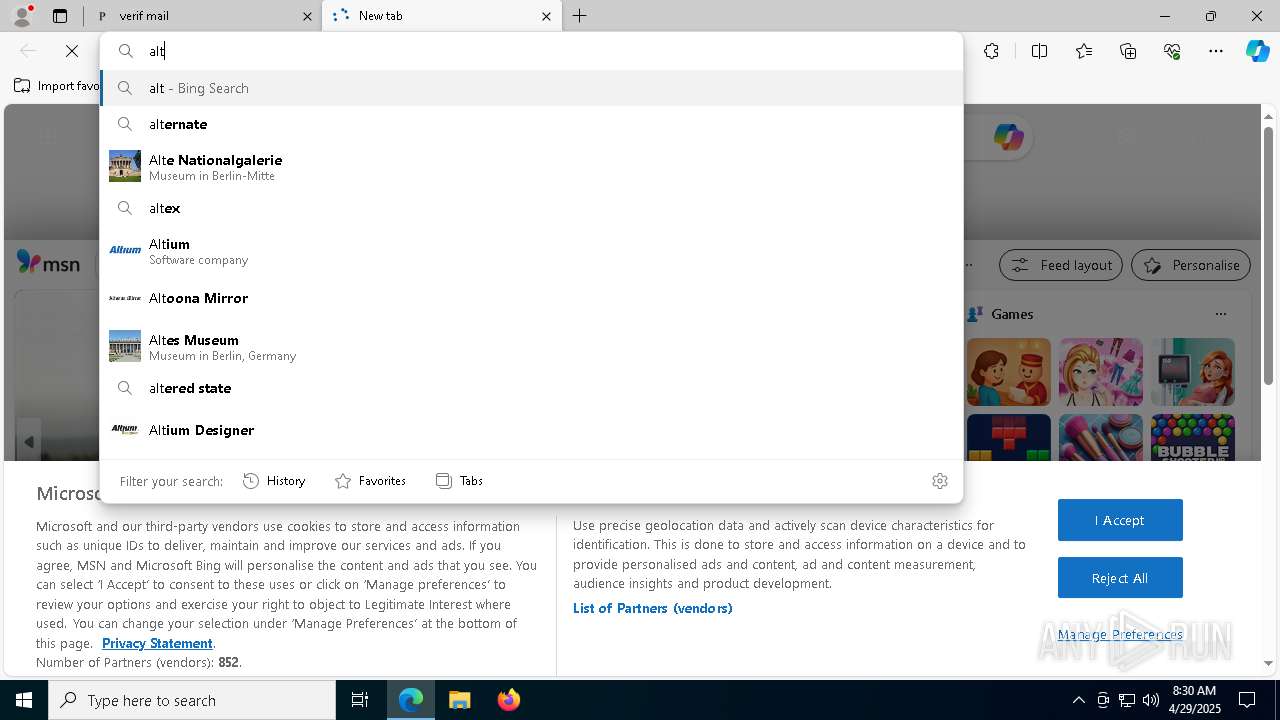Click the address bar containing 'alt'

(532, 51)
